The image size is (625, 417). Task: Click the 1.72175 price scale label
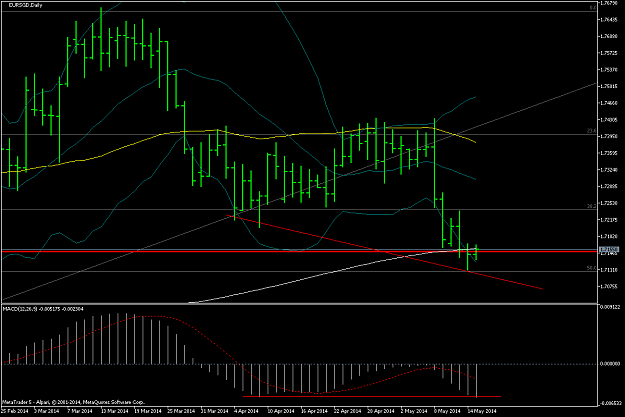coord(609,220)
